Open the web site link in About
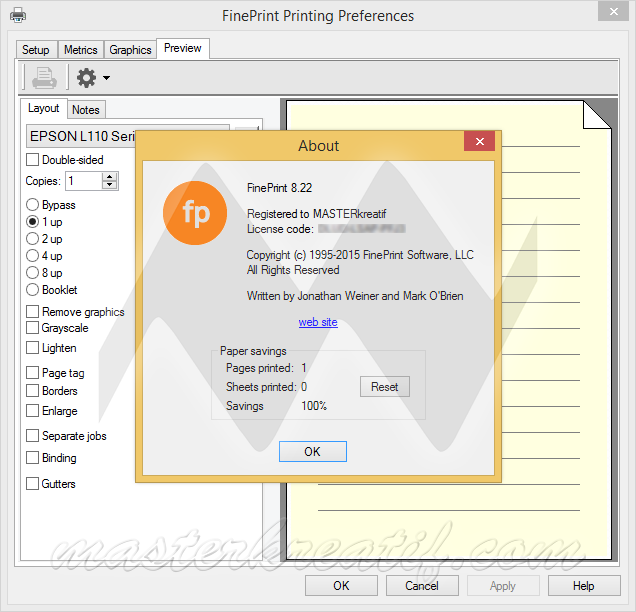This screenshot has width=636, height=612. 318,322
